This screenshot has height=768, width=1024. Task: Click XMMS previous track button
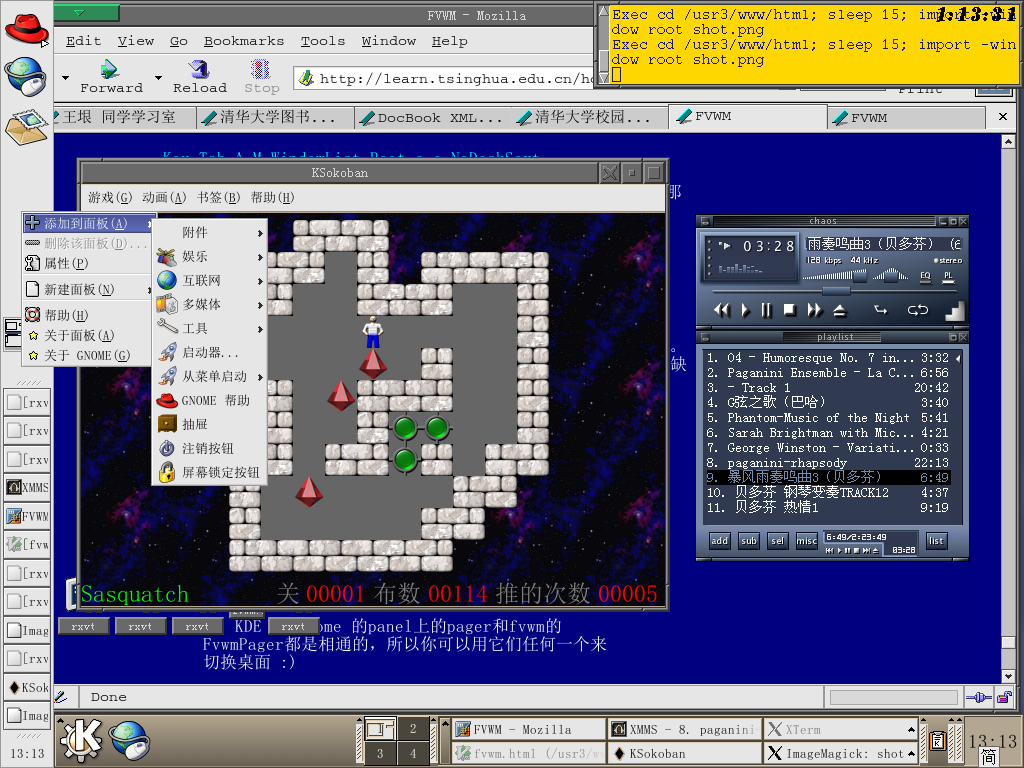pos(722,311)
